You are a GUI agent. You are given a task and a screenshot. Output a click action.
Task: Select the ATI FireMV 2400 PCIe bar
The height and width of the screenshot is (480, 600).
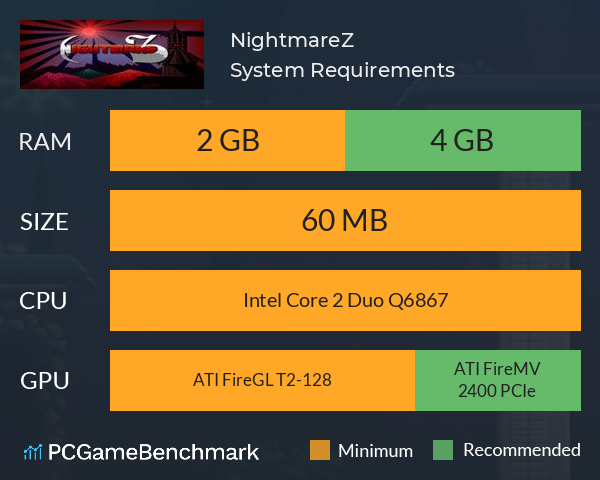pos(498,380)
